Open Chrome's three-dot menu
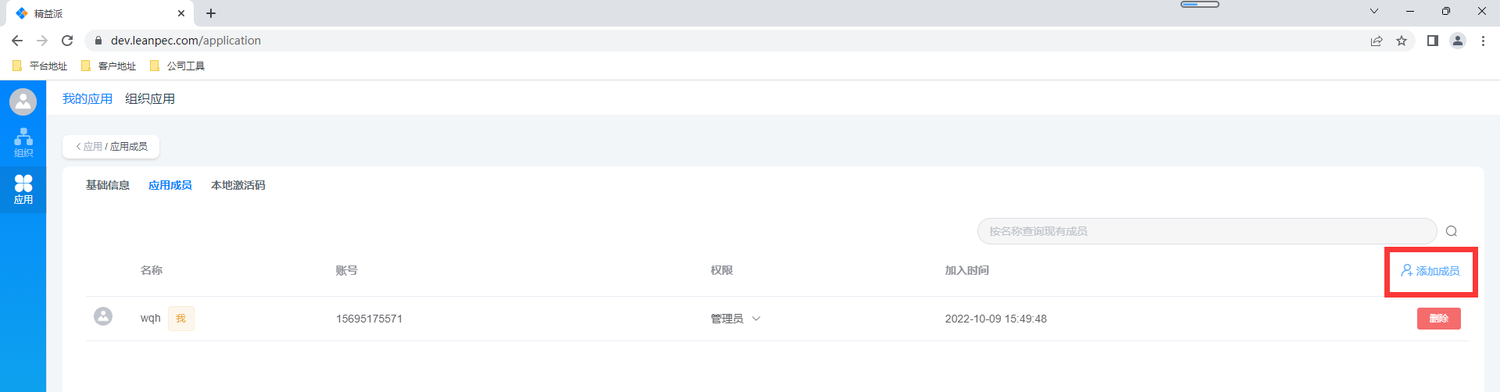 (x=1483, y=41)
